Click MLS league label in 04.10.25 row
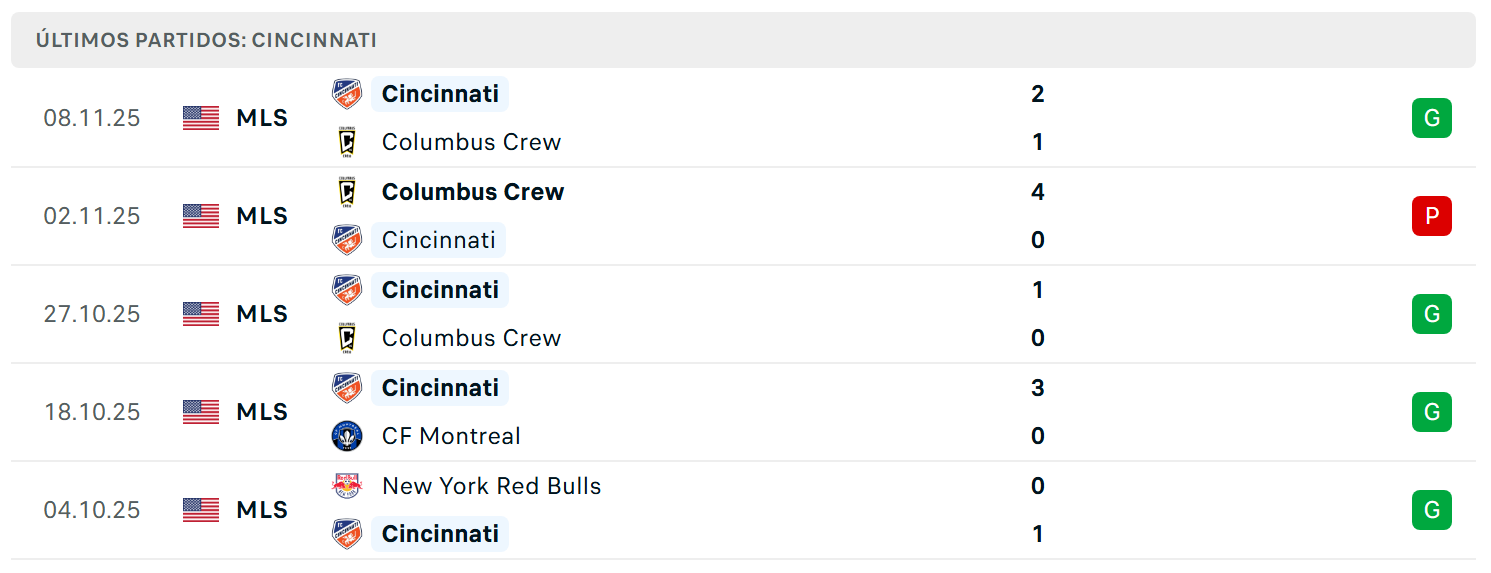Screen dimensions: 1491x573 tap(262, 510)
